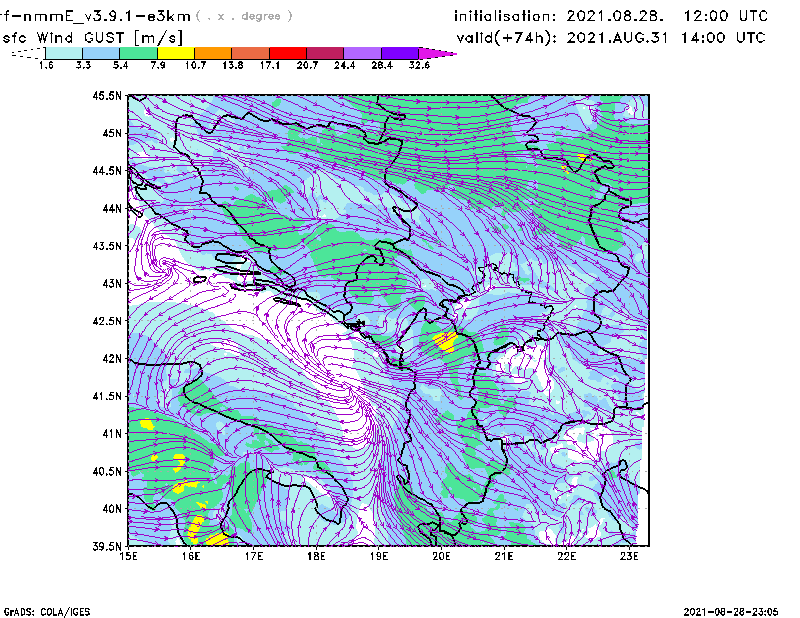Image resolution: width=800 pixels, height=618 pixels.
Task: Click the 15E longitude label
Action: coord(128,556)
